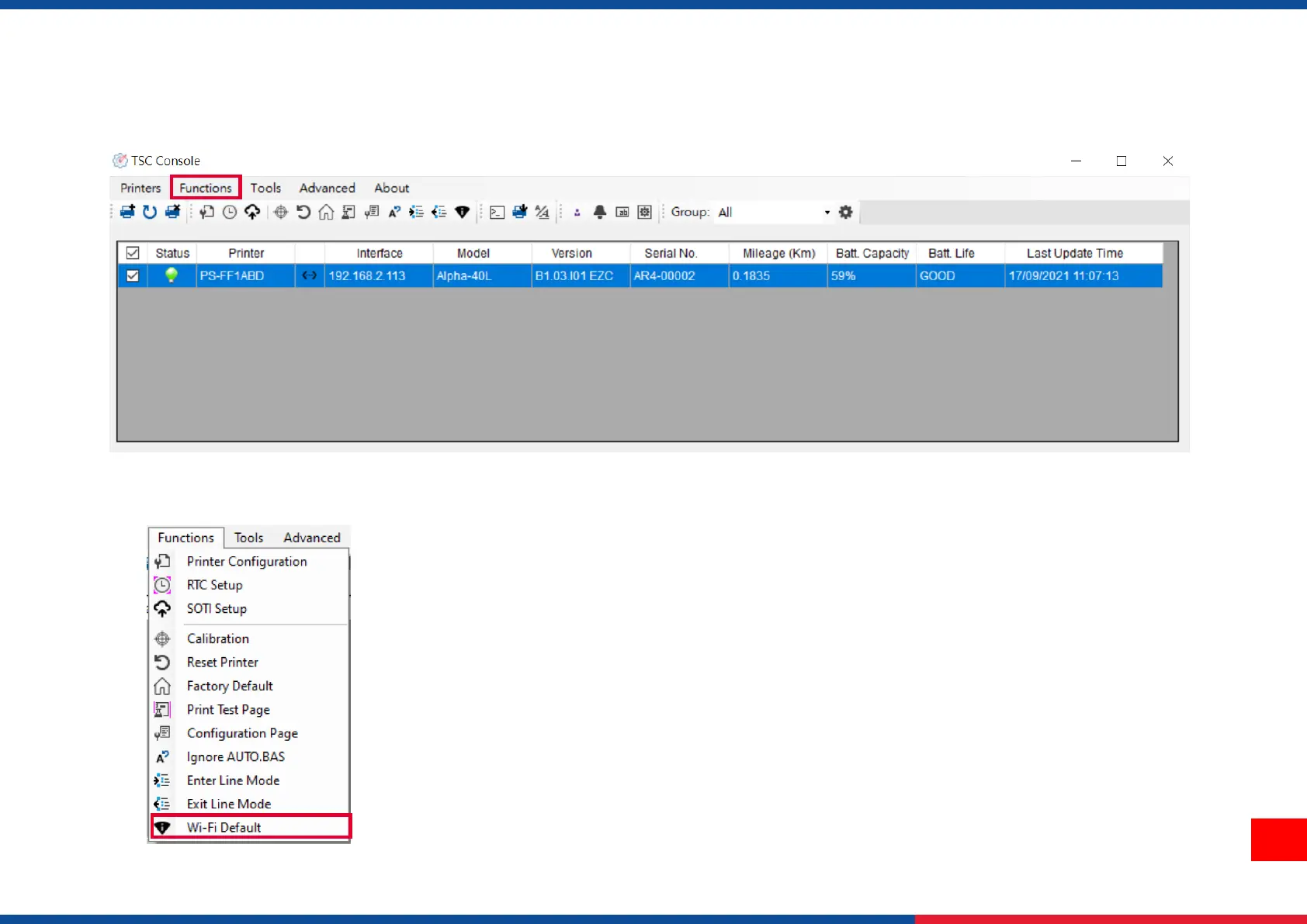Click the Add Printer toolbar icon

coord(127,212)
